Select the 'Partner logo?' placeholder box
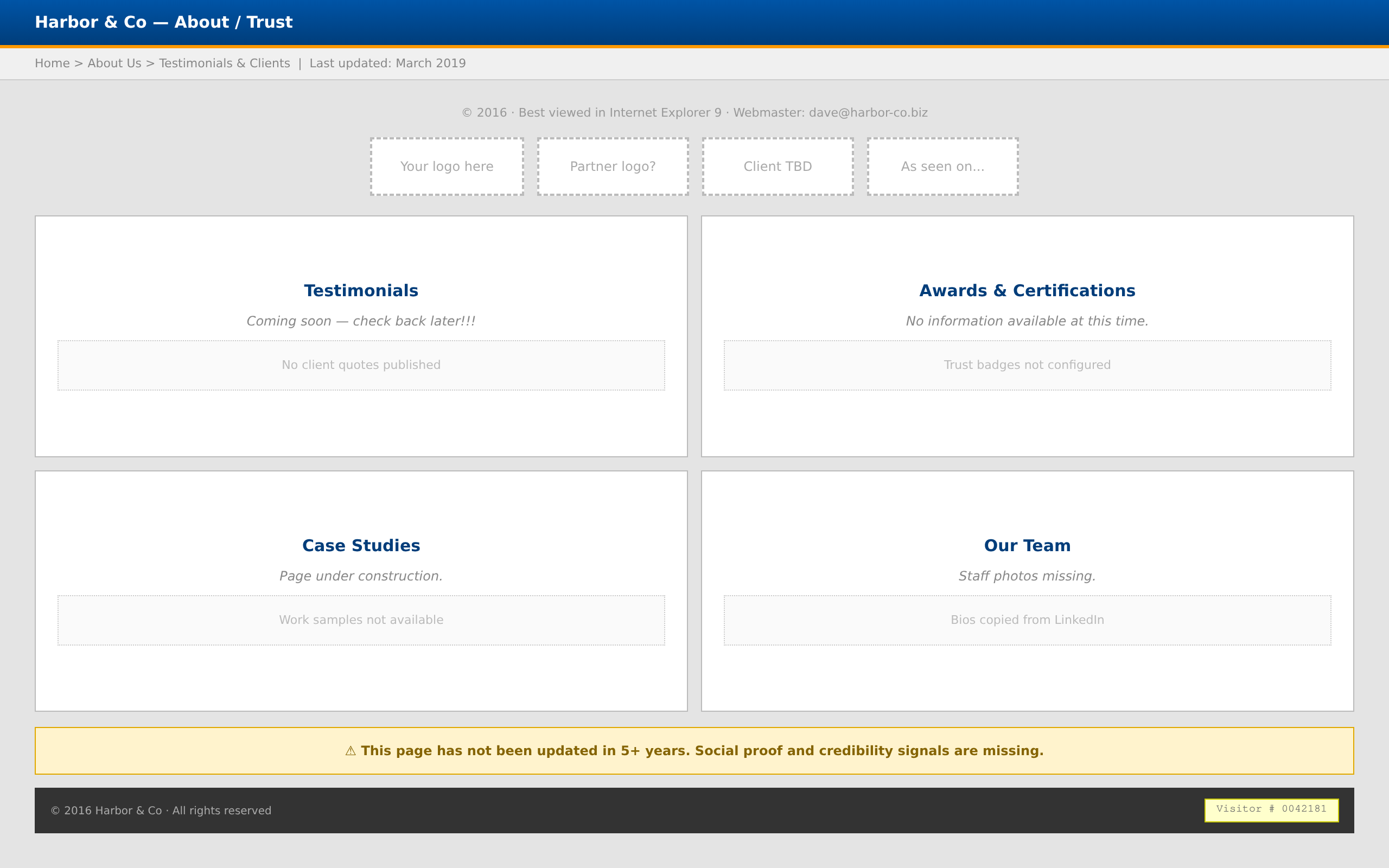The width and height of the screenshot is (1389, 868). (613, 167)
